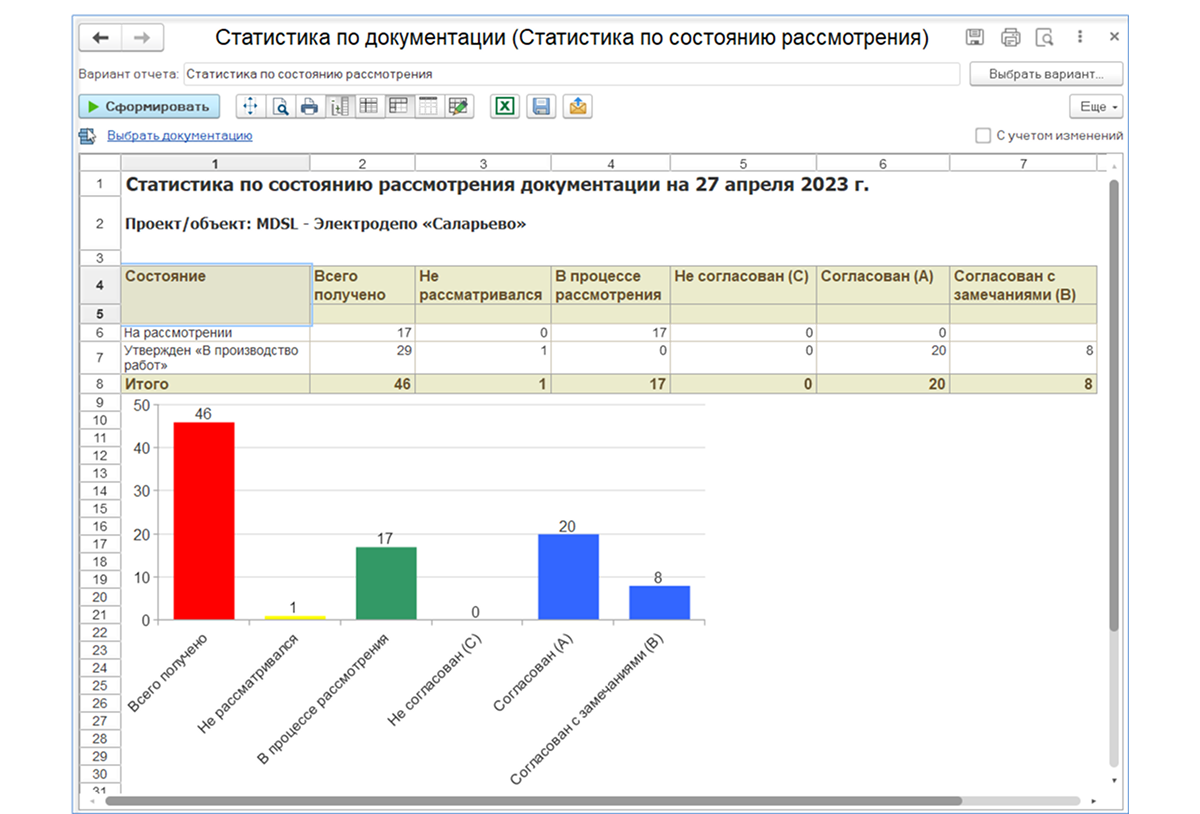Click the save icon in title bar
The image size is (1200, 814).
coord(974,38)
